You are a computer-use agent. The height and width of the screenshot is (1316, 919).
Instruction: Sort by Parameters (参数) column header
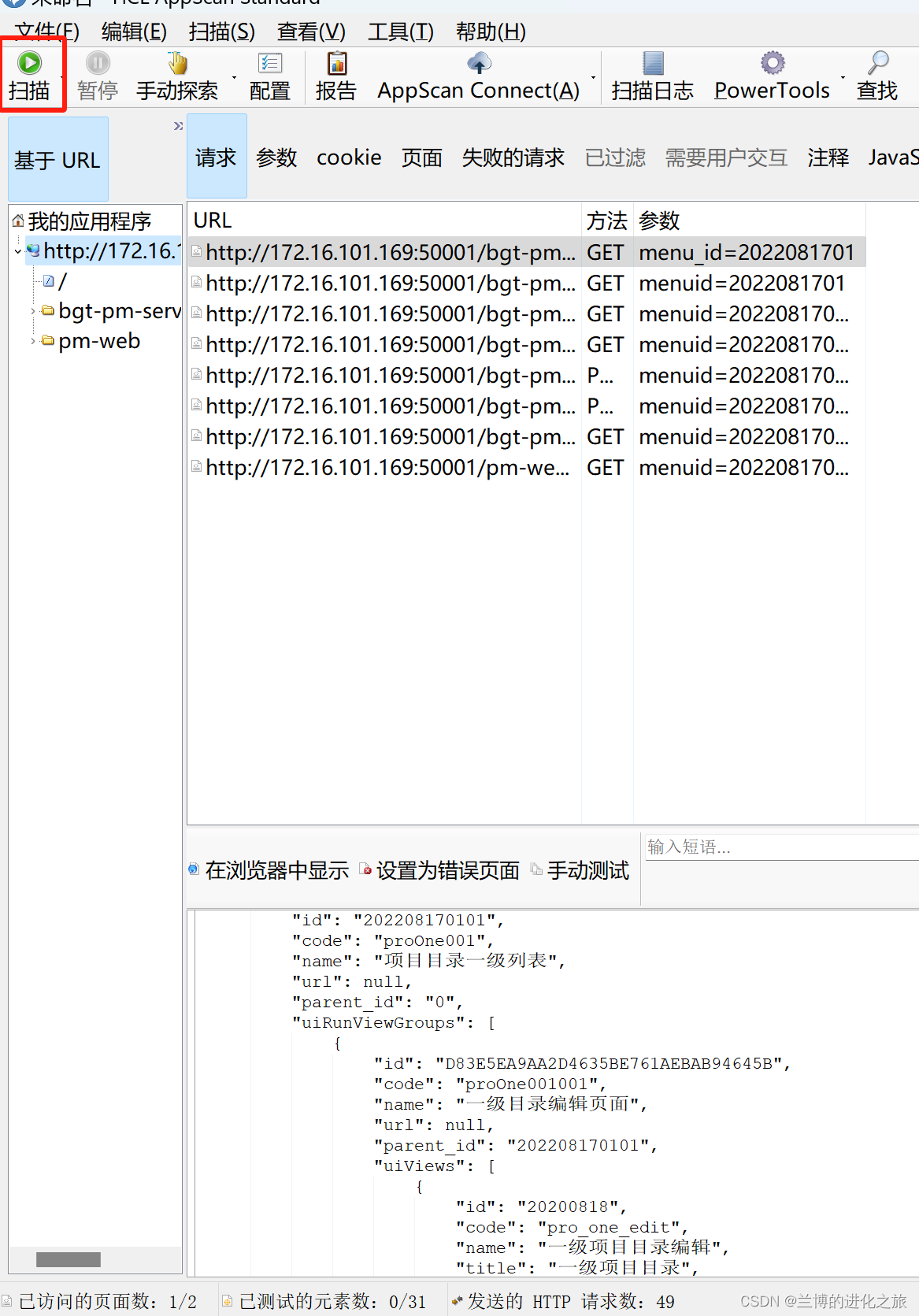(x=750, y=221)
